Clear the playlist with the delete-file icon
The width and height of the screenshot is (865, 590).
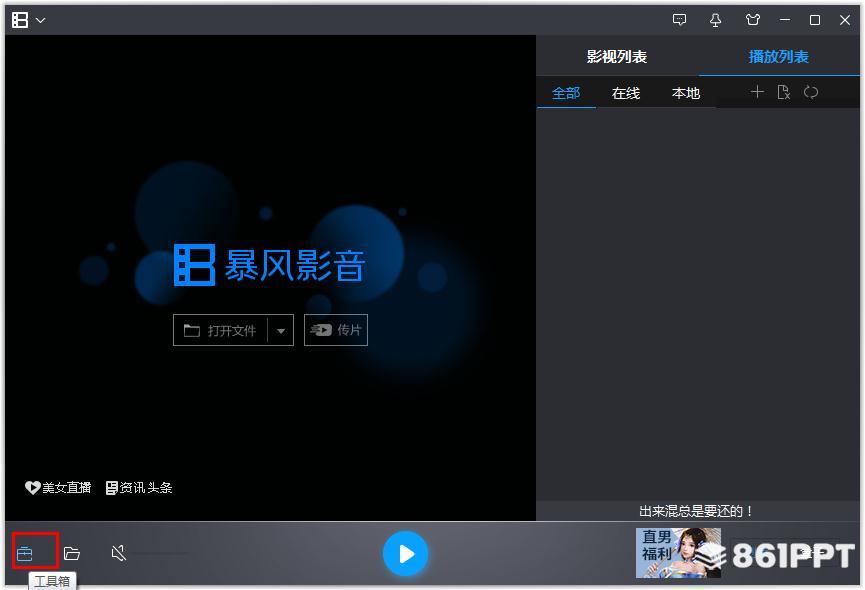[x=783, y=92]
